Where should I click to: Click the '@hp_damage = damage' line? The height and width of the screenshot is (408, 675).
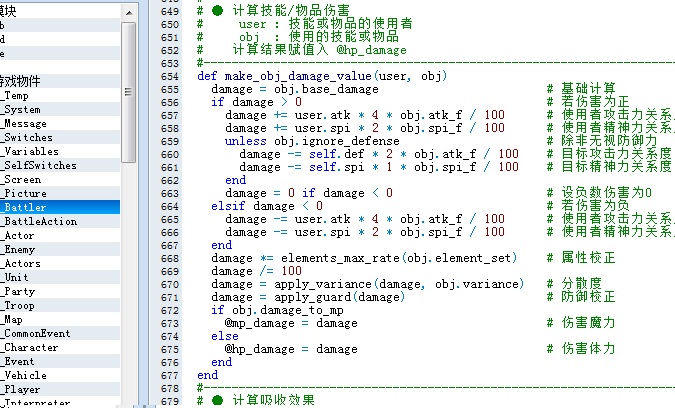291,349
